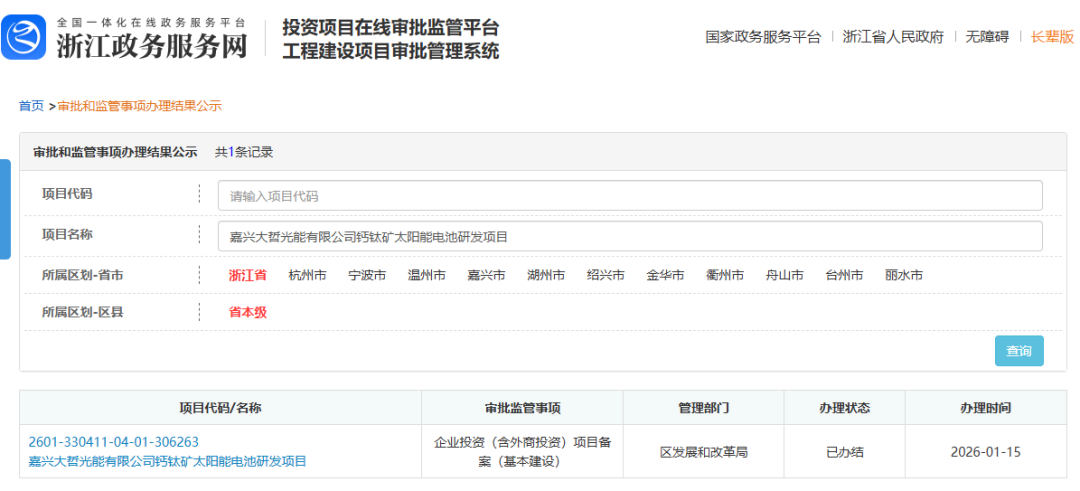Open project code 2601-330411-04-01-306263 link
Screen dimensions: 1080x491
(113, 442)
